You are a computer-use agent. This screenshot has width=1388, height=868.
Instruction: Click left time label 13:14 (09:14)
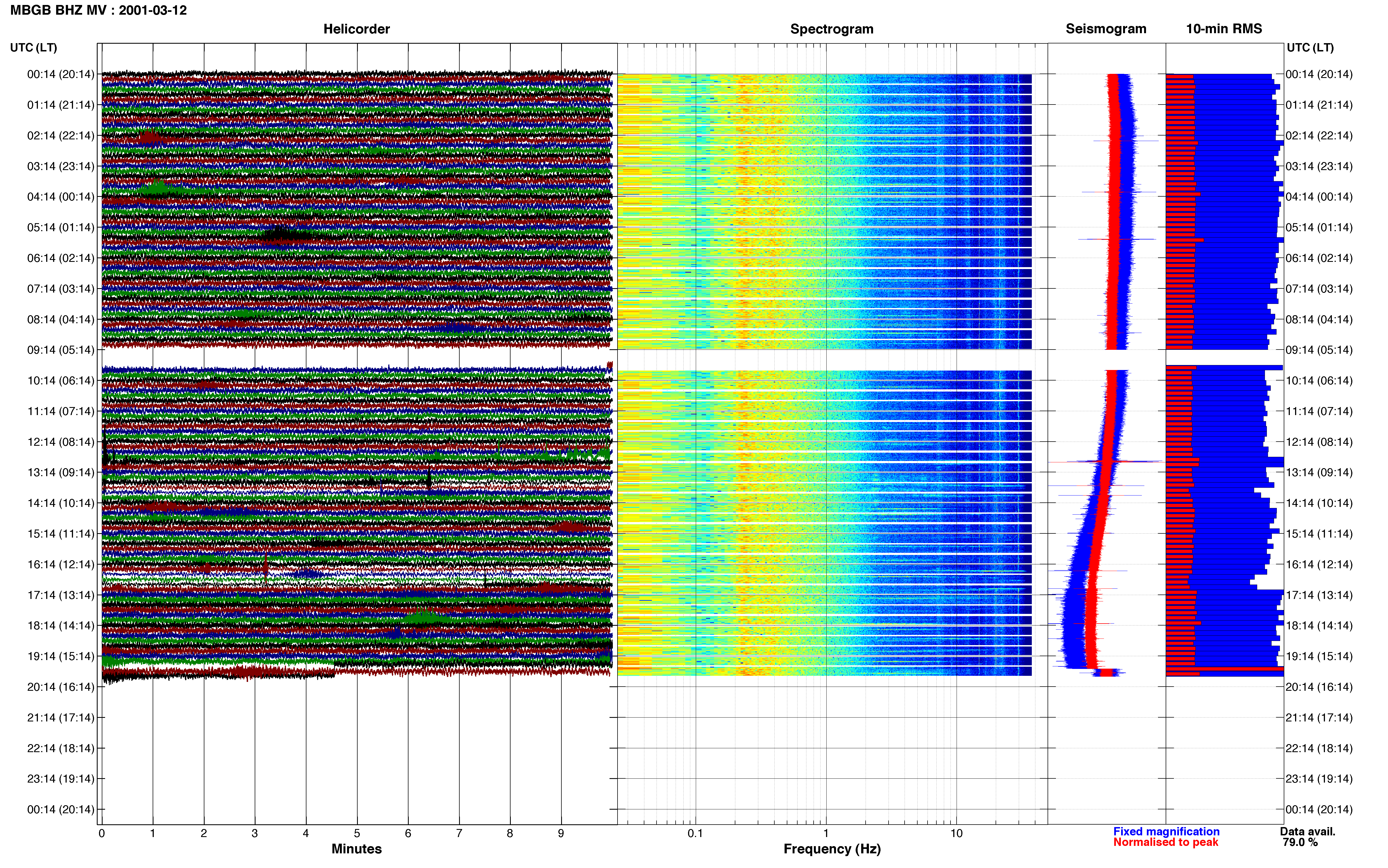click(61, 473)
